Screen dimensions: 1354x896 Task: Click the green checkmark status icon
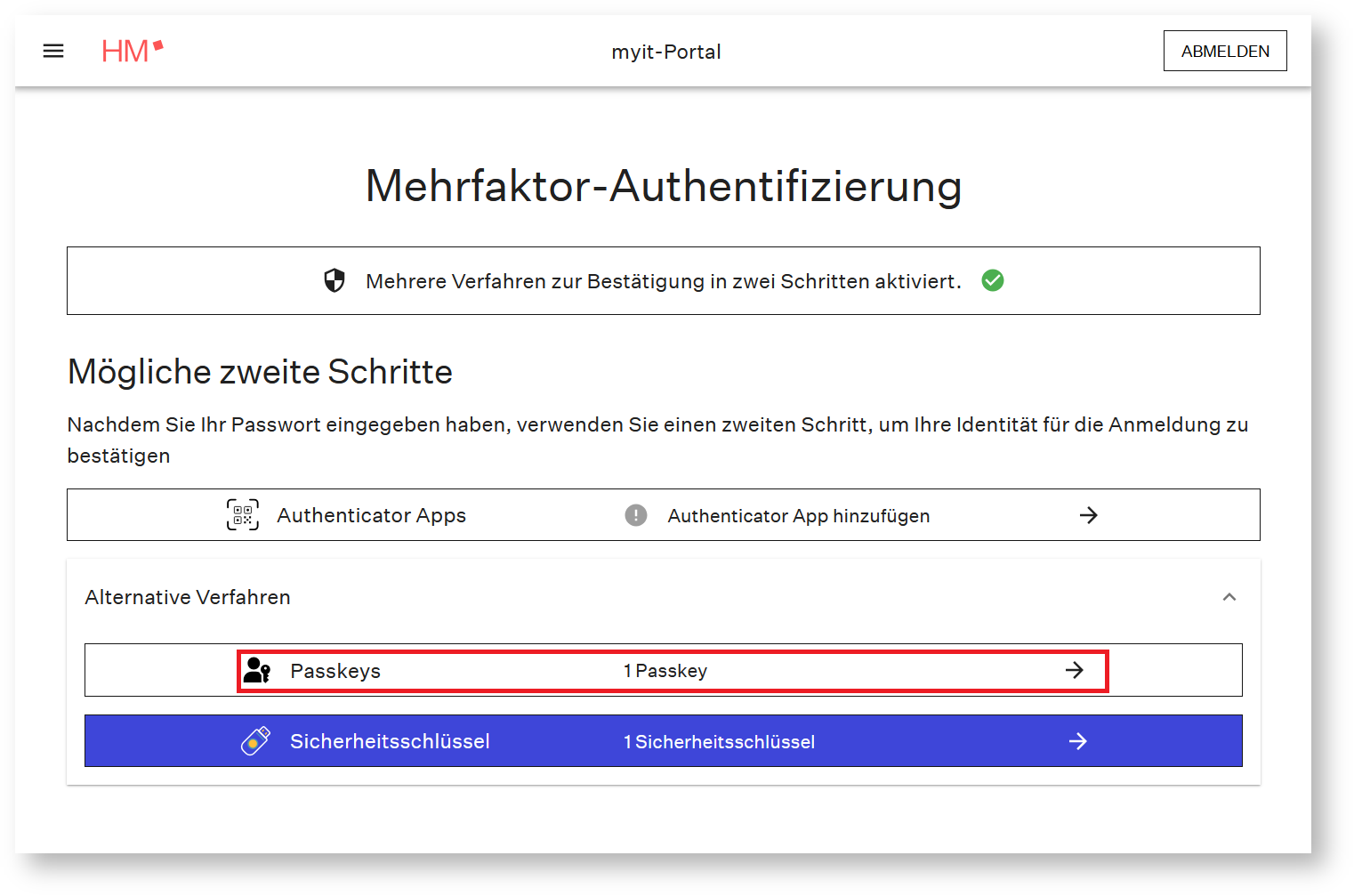tap(993, 281)
